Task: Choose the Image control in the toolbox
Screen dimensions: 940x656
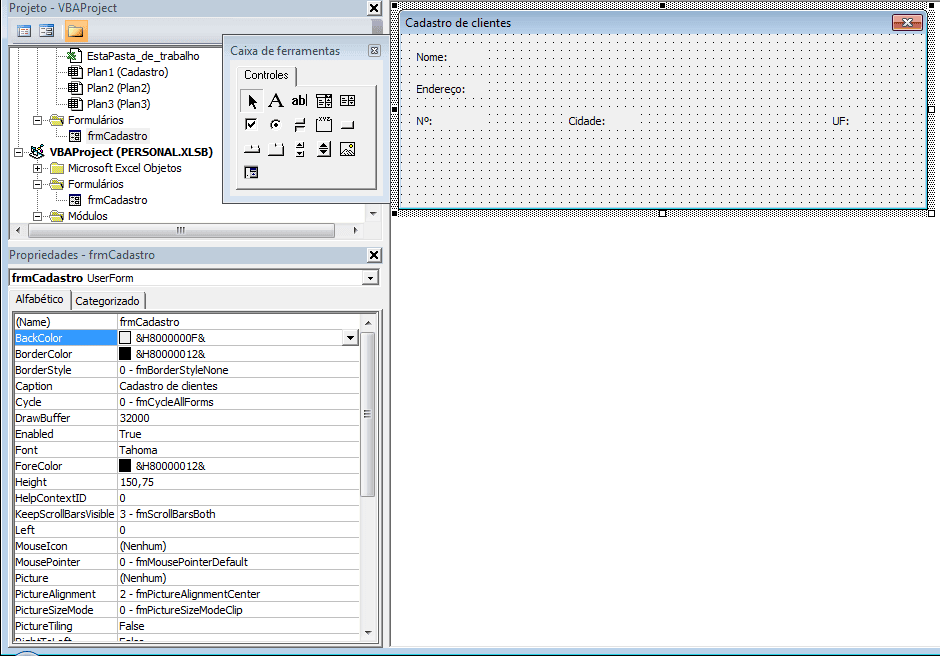Action: (x=346, y=148)
